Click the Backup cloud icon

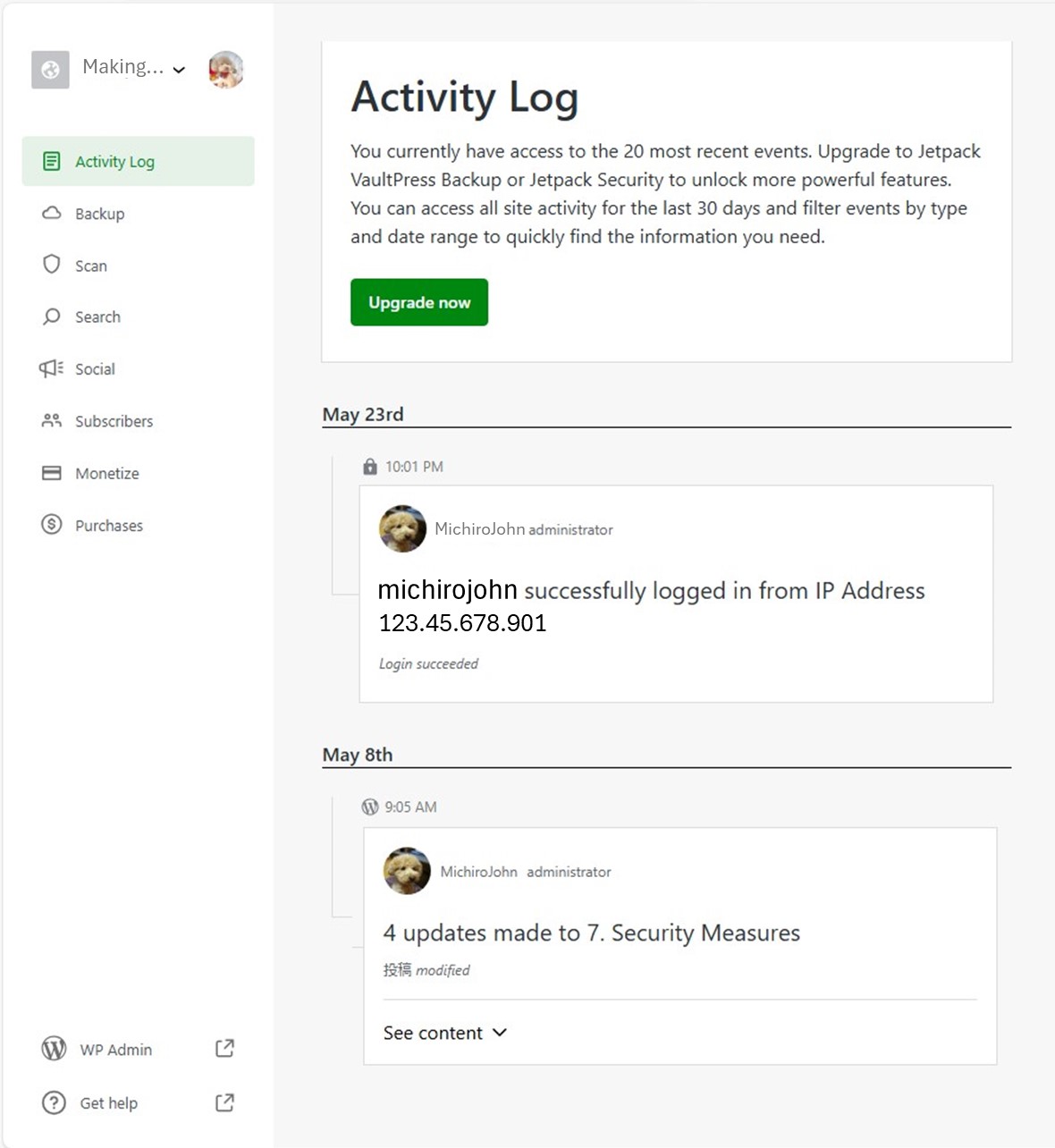[x=52, y=213]
